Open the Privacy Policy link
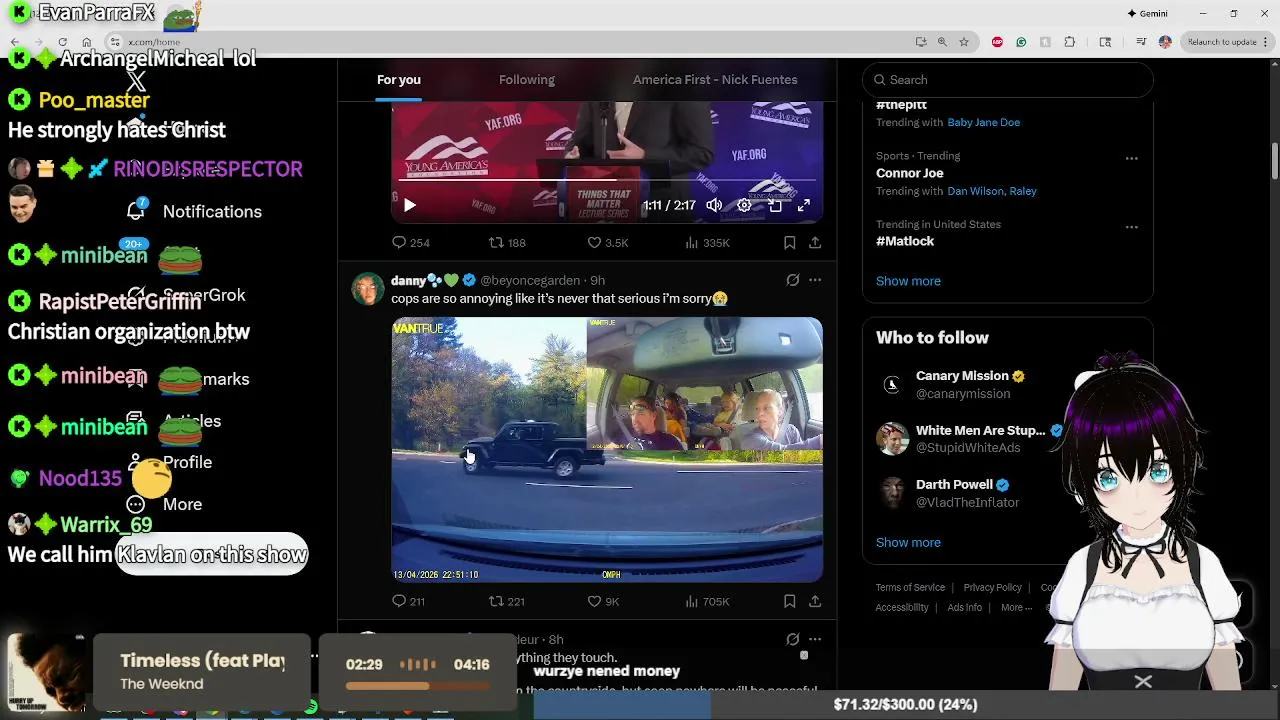 [x=992, y=588]
